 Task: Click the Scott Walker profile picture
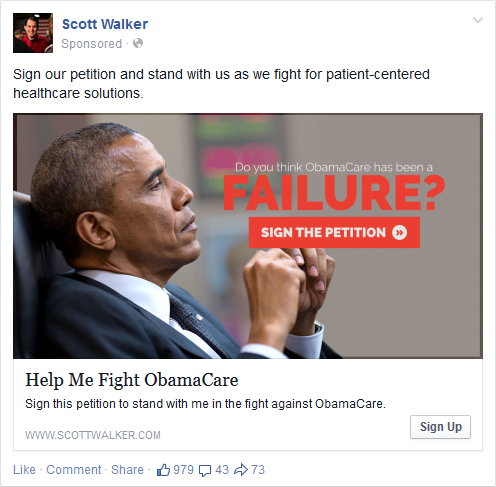coord(33,33)
